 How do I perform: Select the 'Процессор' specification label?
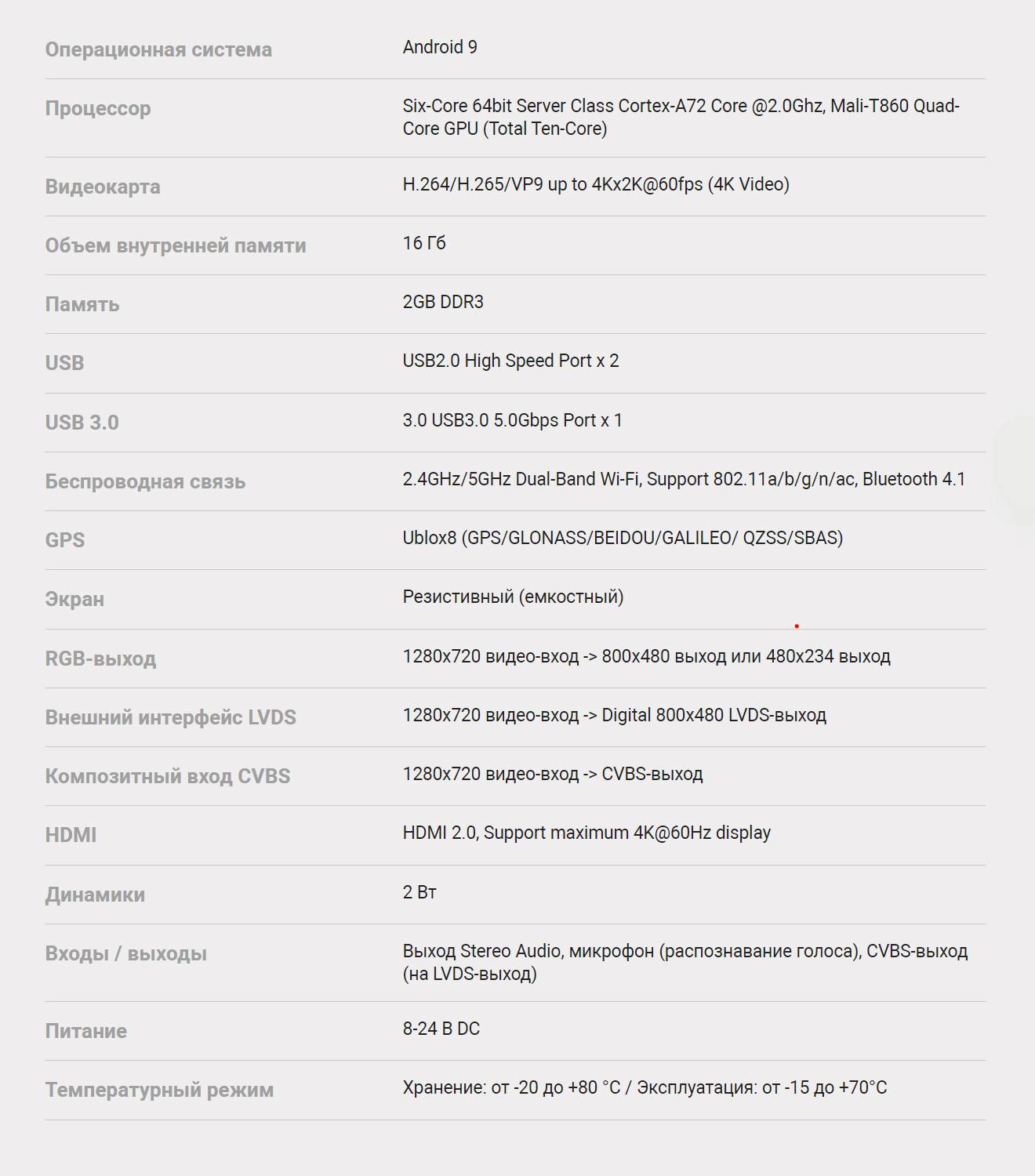[98, 108]
